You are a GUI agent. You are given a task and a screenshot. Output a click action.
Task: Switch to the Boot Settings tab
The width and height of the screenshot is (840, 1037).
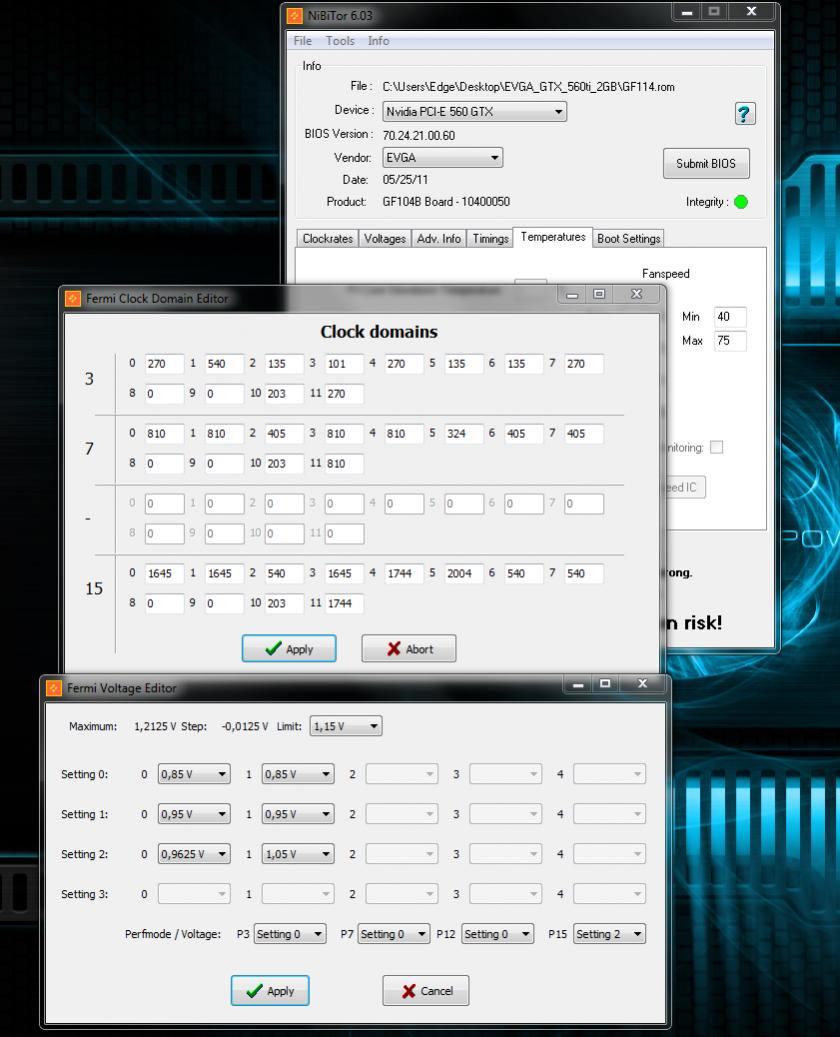[x=628, y=239]
